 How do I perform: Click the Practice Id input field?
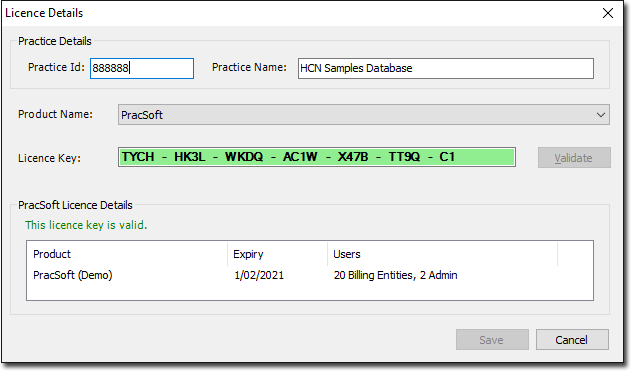[x=142, y=68]
